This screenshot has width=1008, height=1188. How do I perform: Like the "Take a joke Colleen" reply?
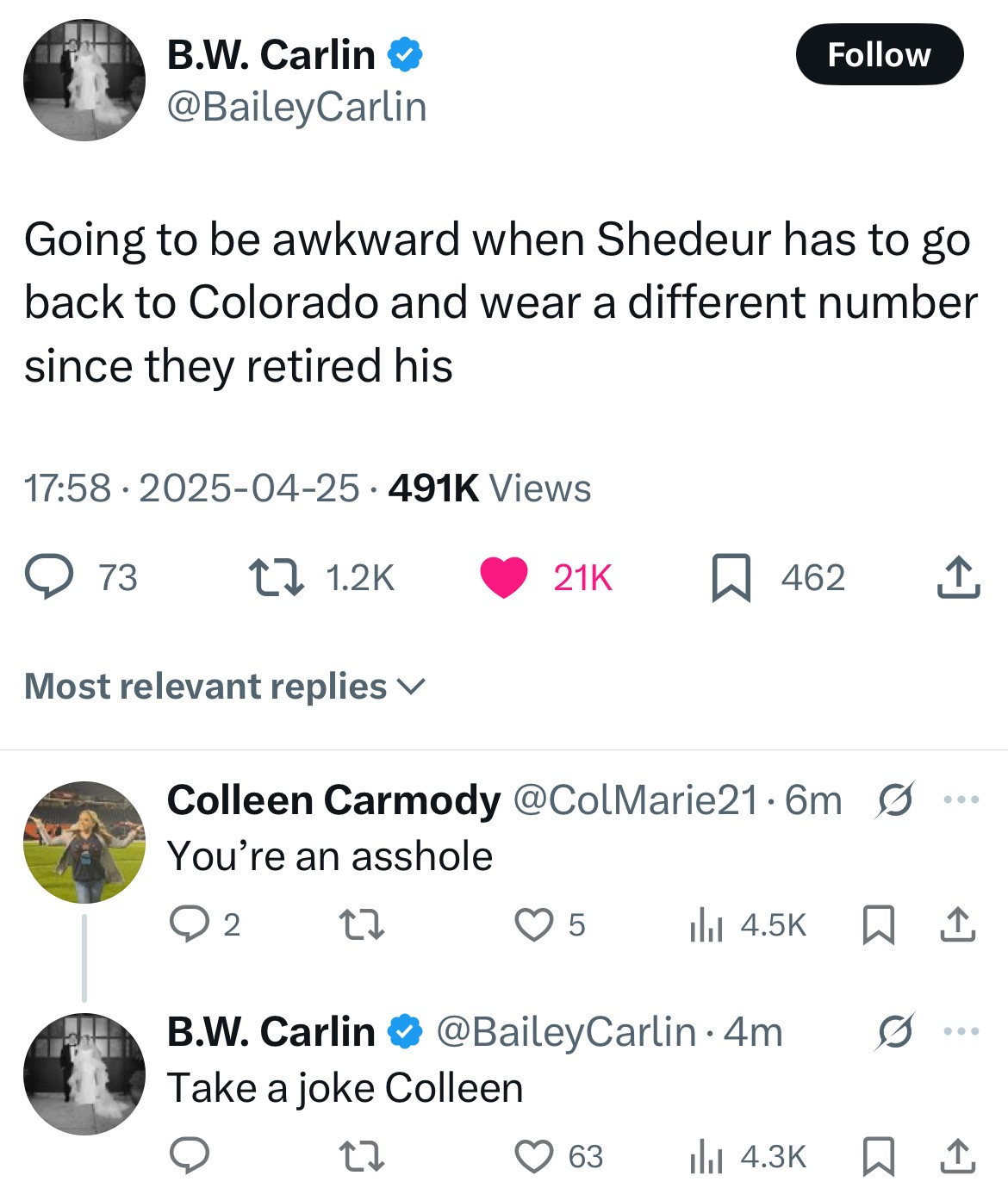coord(533,1156)
